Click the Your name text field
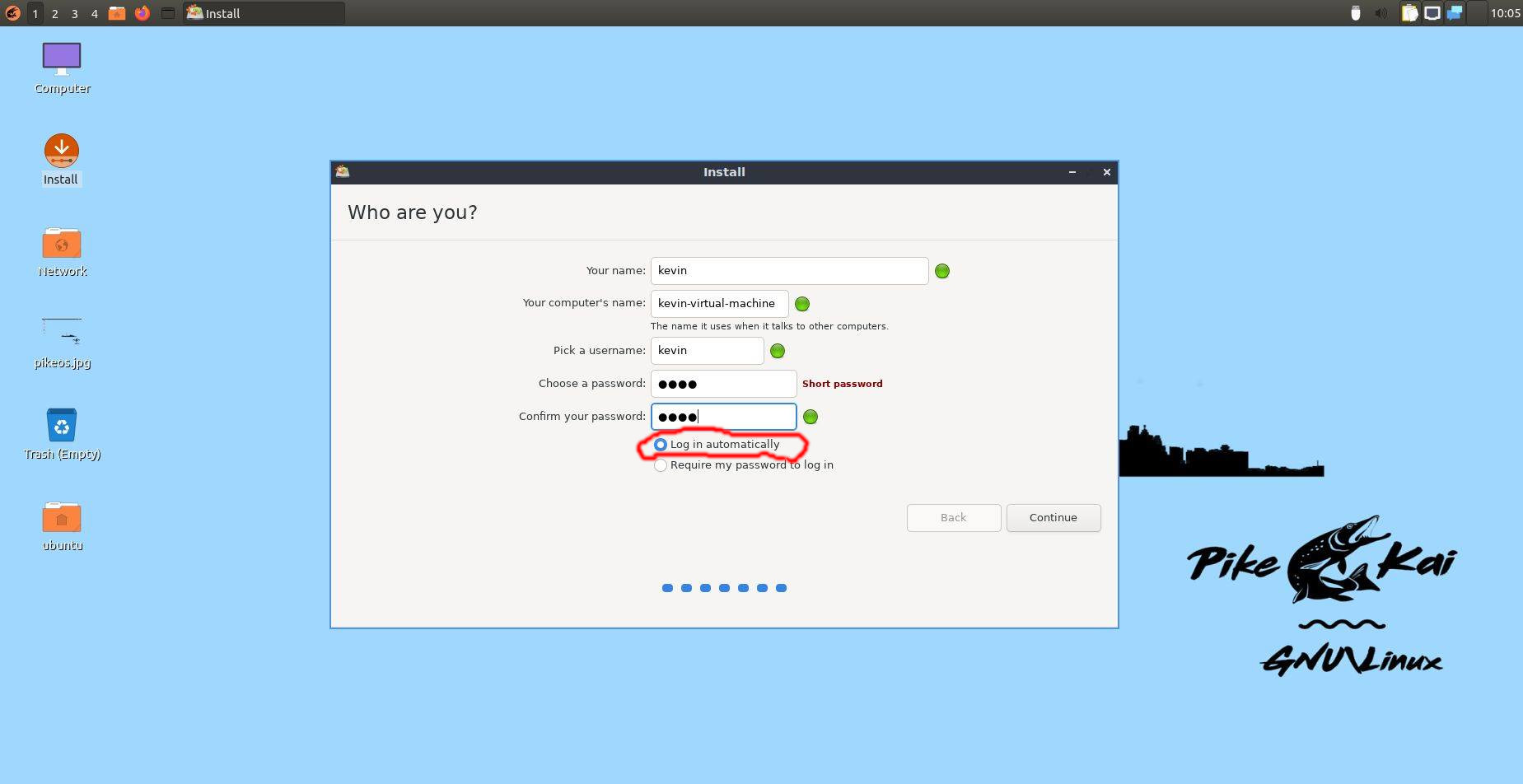 point(789,271)
